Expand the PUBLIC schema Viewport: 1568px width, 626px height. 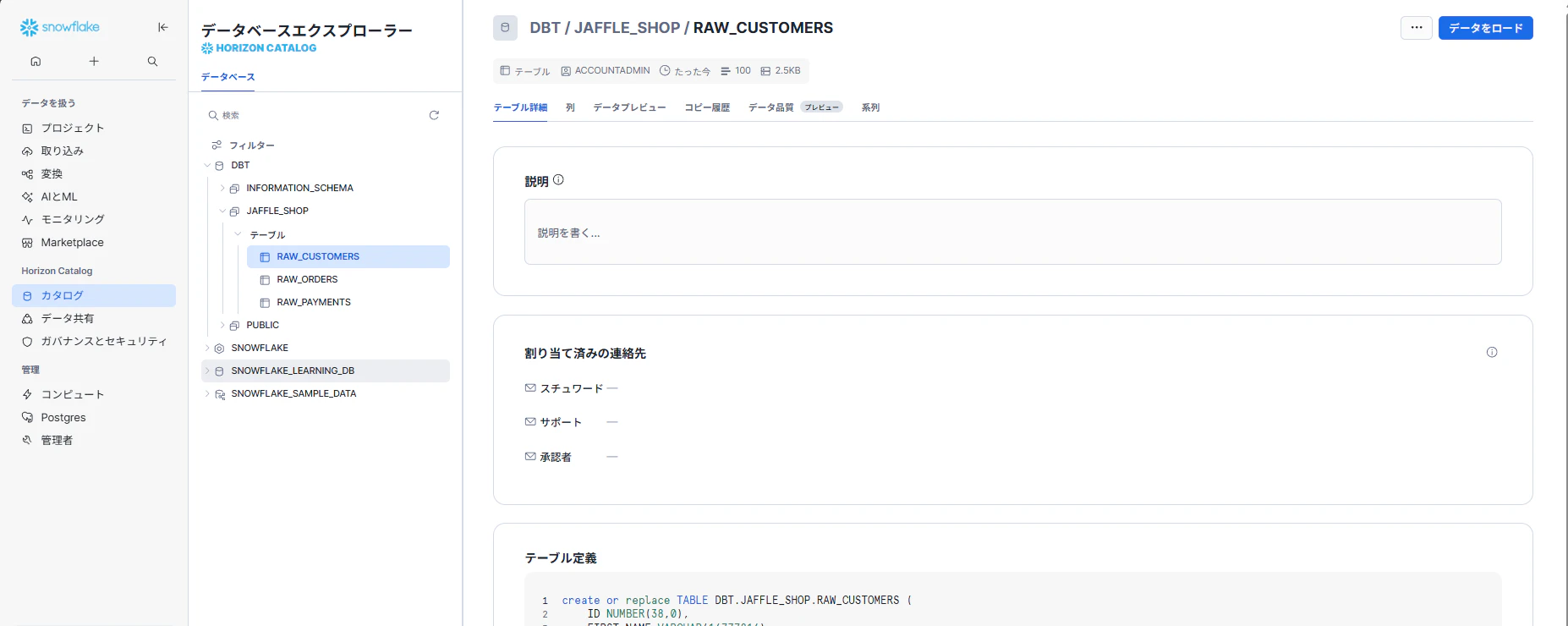222,325
